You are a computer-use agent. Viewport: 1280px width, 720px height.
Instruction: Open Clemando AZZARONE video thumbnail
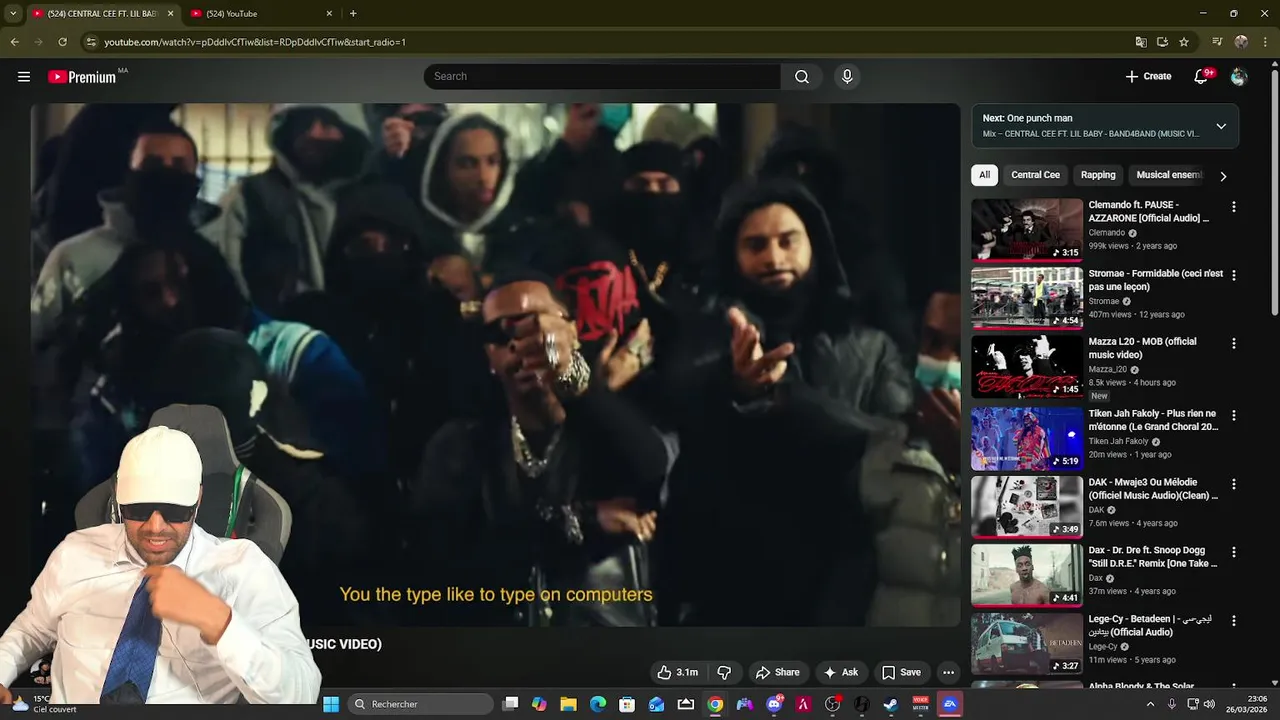coord(1027,229)
